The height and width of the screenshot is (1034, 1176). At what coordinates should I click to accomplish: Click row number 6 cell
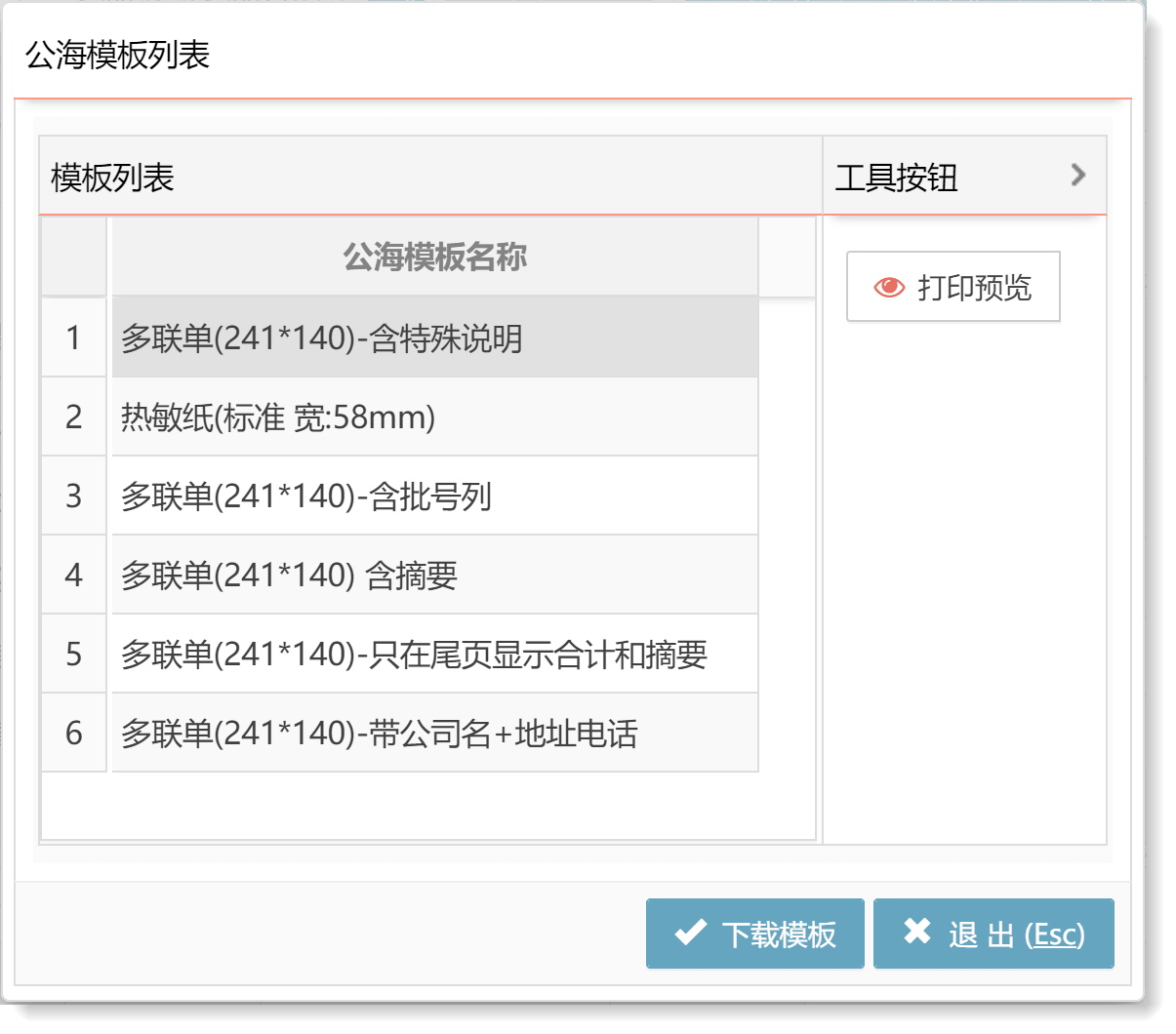pos(73,734)
